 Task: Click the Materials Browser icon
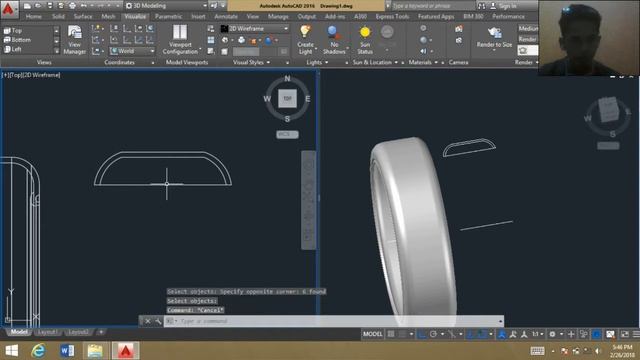coord(423,28)
